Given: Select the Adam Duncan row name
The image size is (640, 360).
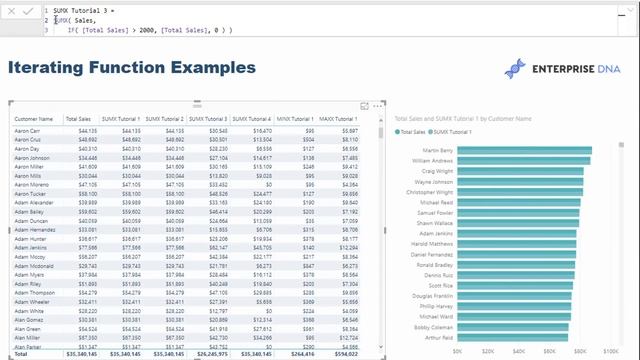Looking at the screenshot, I should (x=31, y=221).
